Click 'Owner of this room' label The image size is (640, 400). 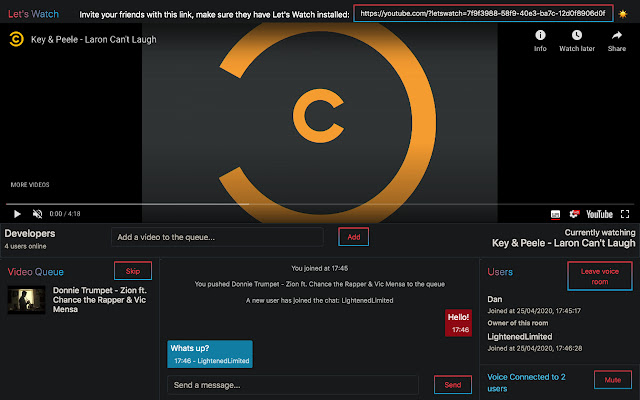pyautogui.click(x=518, y=323)
